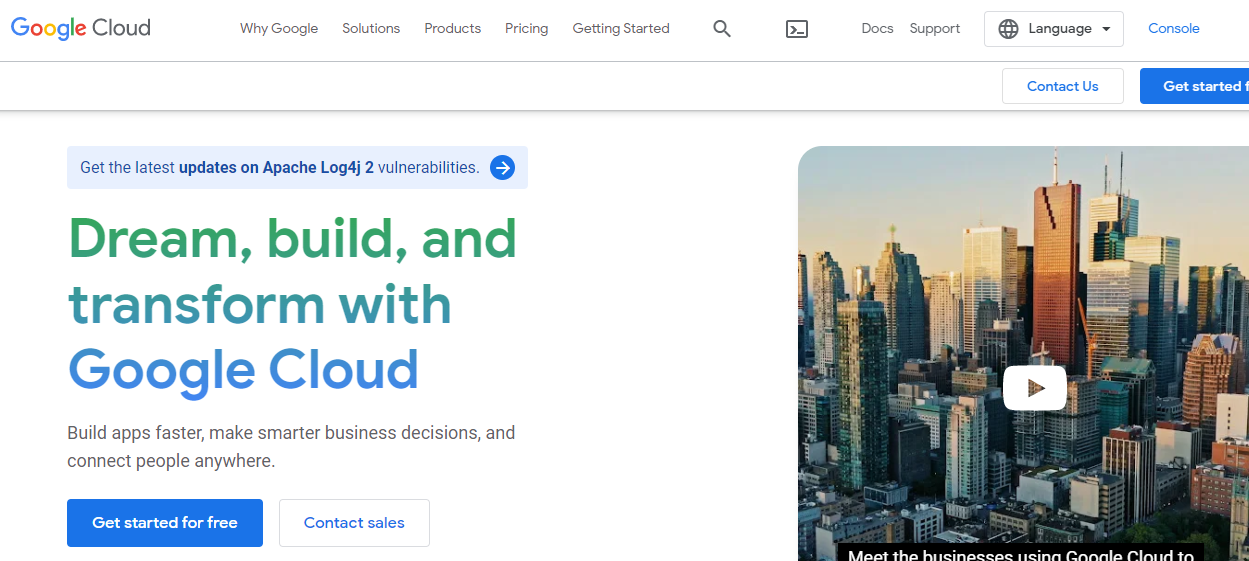1249x561 pixels.
Task: Open the Solutions menu
Action: (371, 29)
